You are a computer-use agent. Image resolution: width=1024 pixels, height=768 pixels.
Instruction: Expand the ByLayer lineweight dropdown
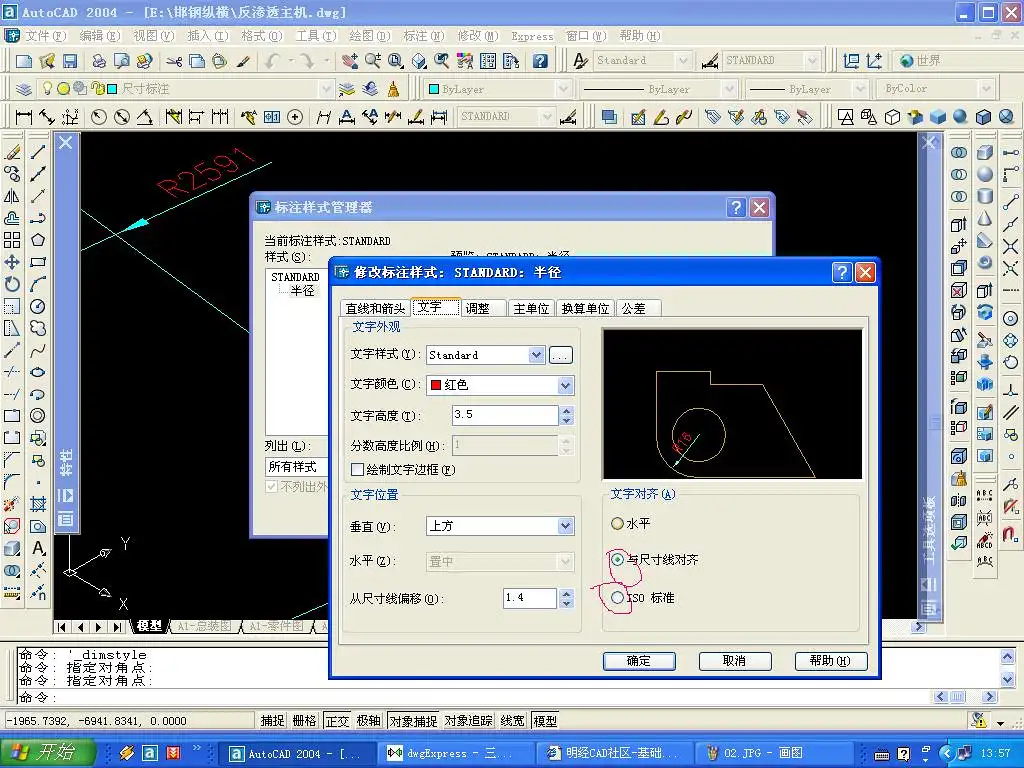[x=861, y=89]
